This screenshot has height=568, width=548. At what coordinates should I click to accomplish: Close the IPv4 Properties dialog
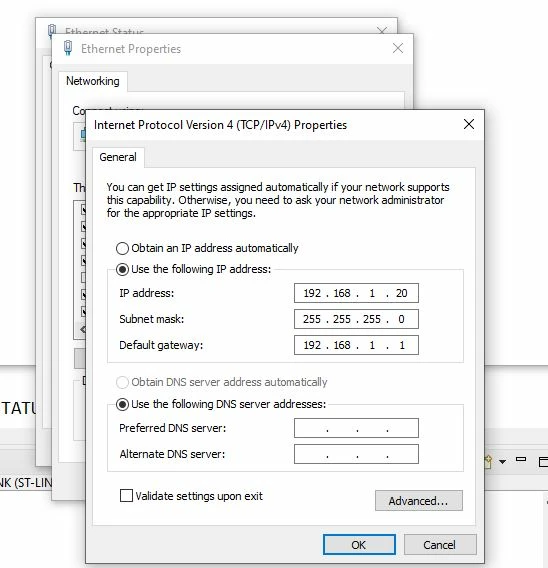(x=469, y=124)
